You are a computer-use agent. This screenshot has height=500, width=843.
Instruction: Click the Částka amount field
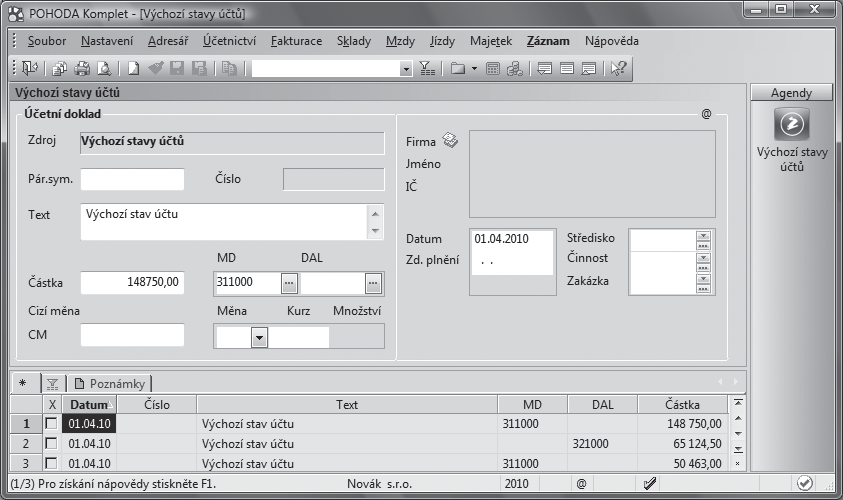pos(132,282)
